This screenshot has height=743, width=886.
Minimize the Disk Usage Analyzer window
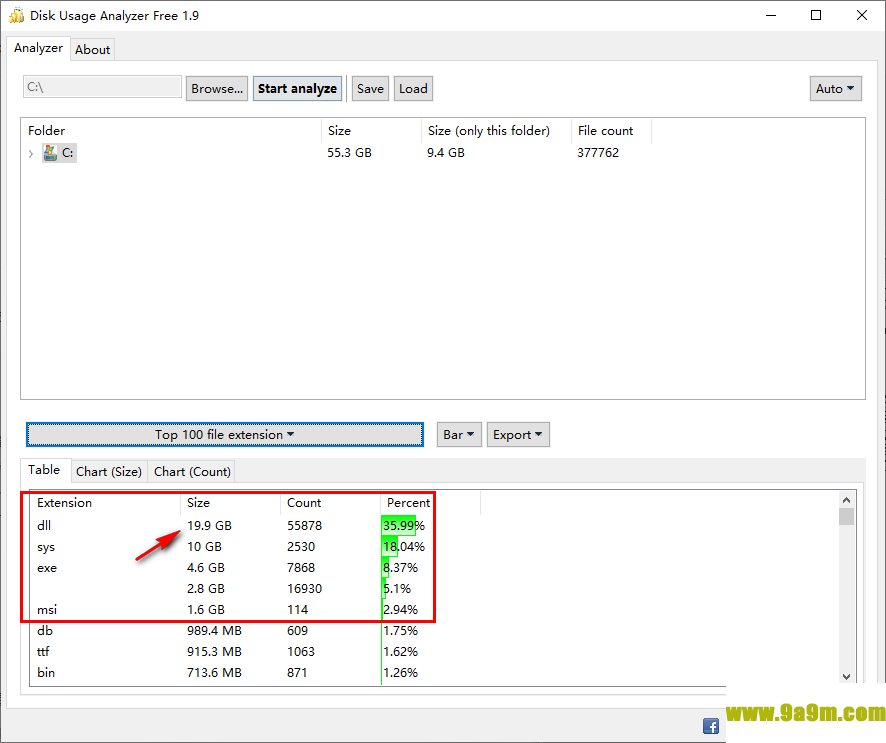[x=771, y=15]
